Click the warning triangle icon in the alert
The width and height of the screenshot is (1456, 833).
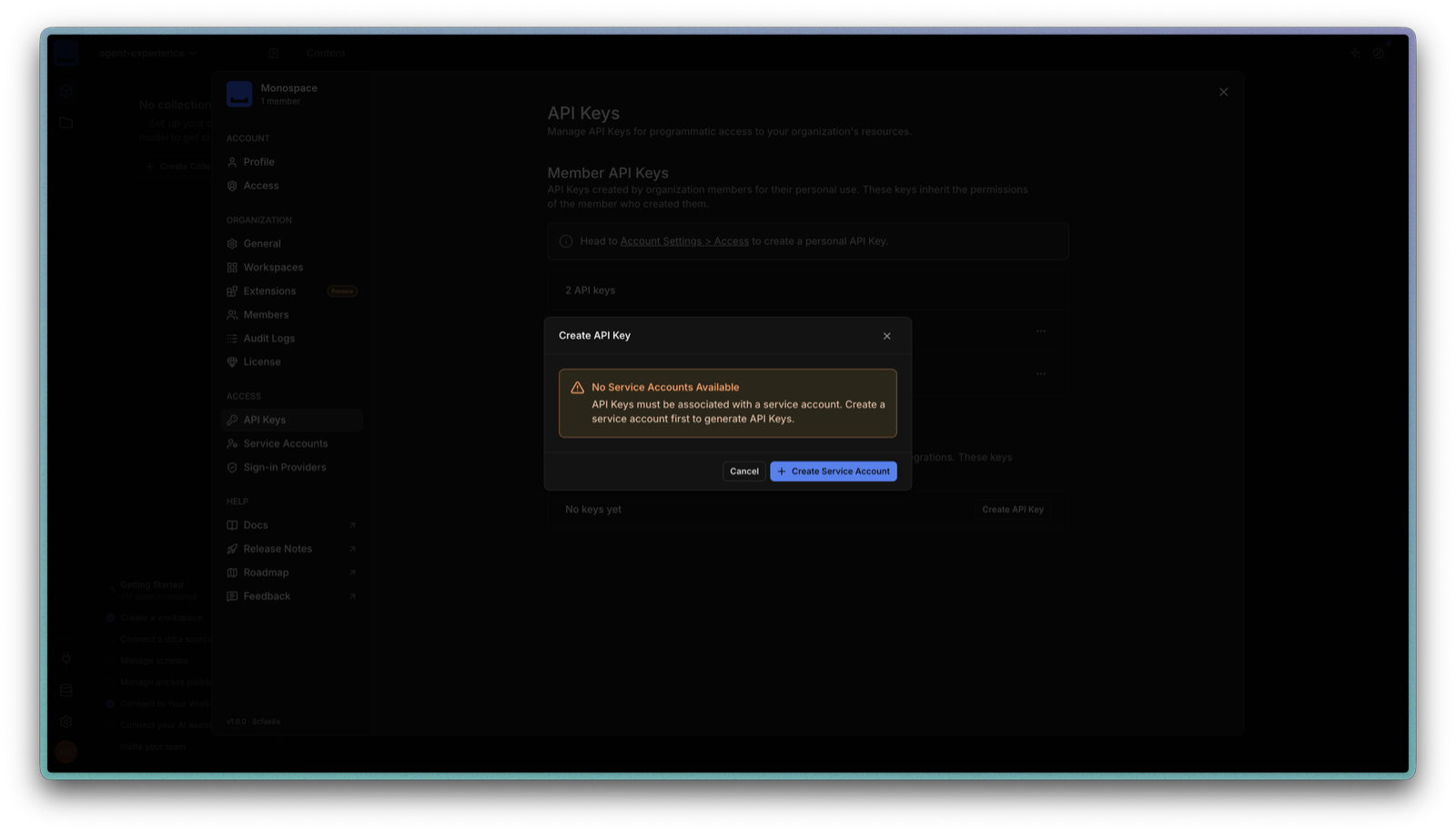pyautogui.click(x=577, y=388)
